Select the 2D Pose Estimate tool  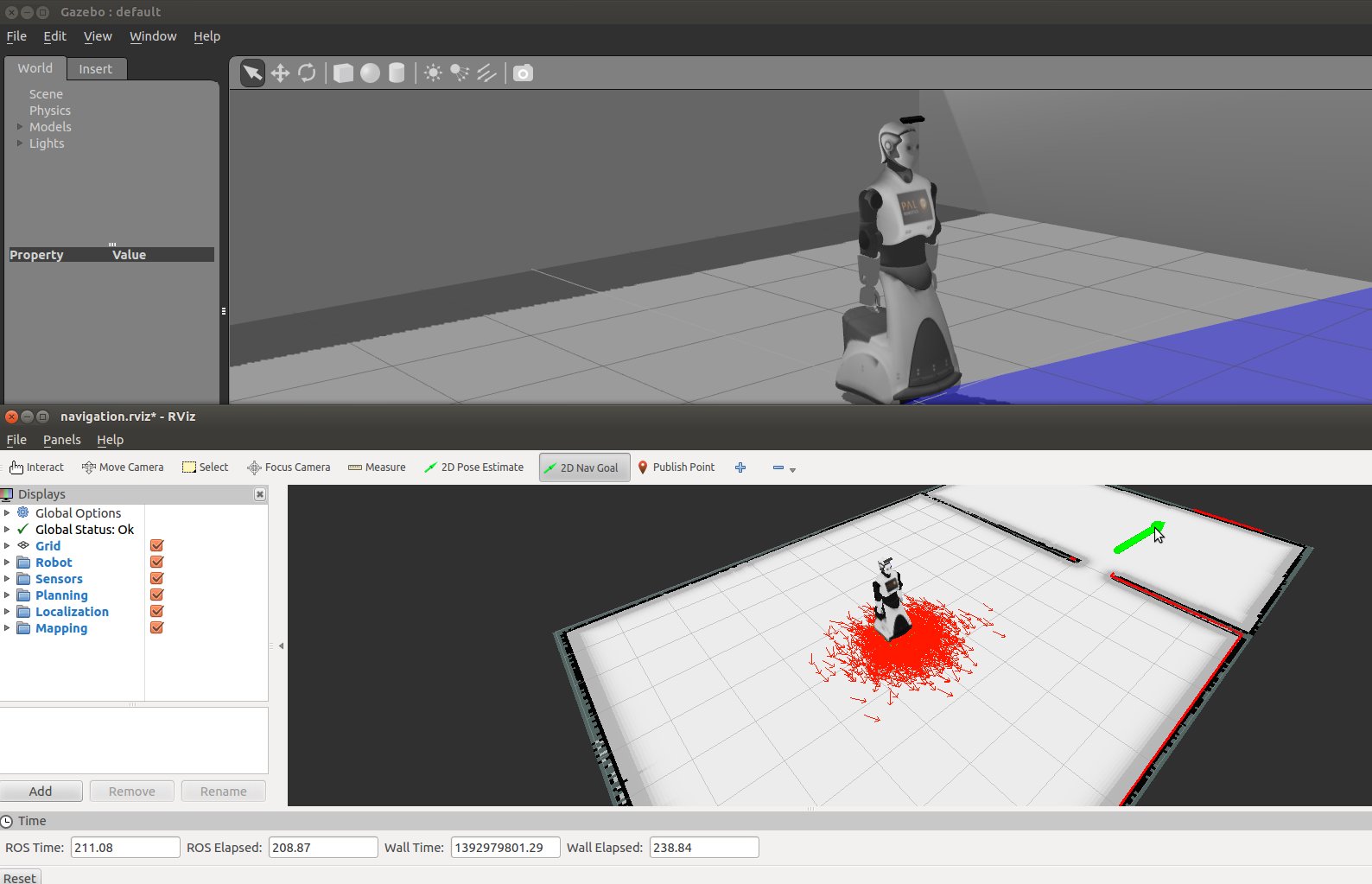pyautogui.click(x=473, y=467)
